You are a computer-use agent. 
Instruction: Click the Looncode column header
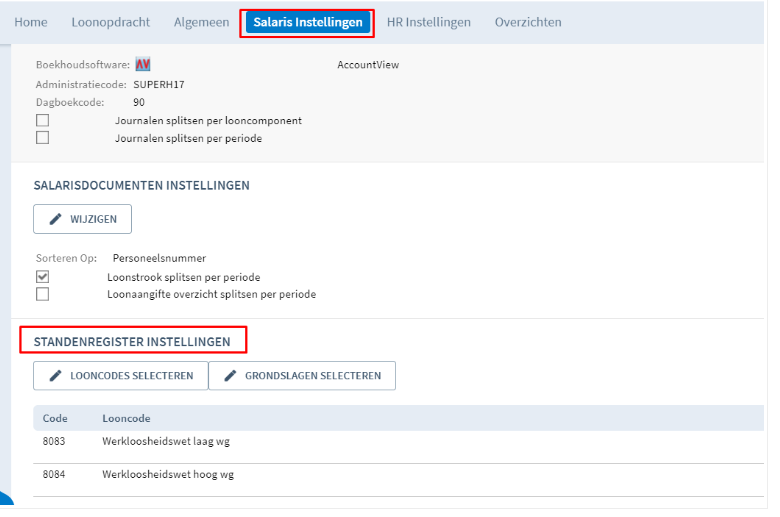126,418
